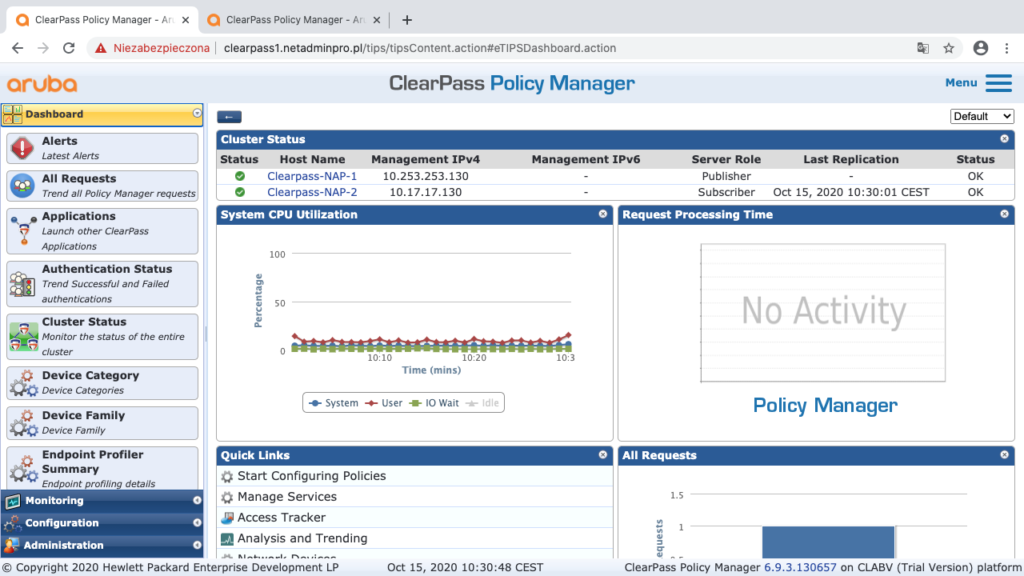
Task: Open the hamburger Menu icon
Action: tap(999, 83)
